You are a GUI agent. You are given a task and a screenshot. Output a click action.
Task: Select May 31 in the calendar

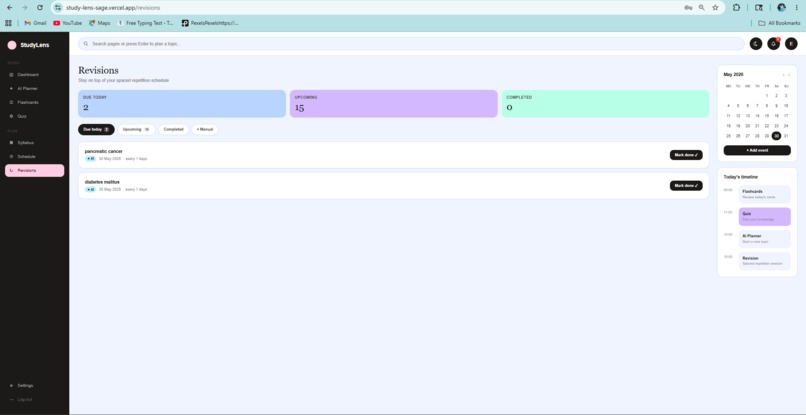(x=786, y=136)
